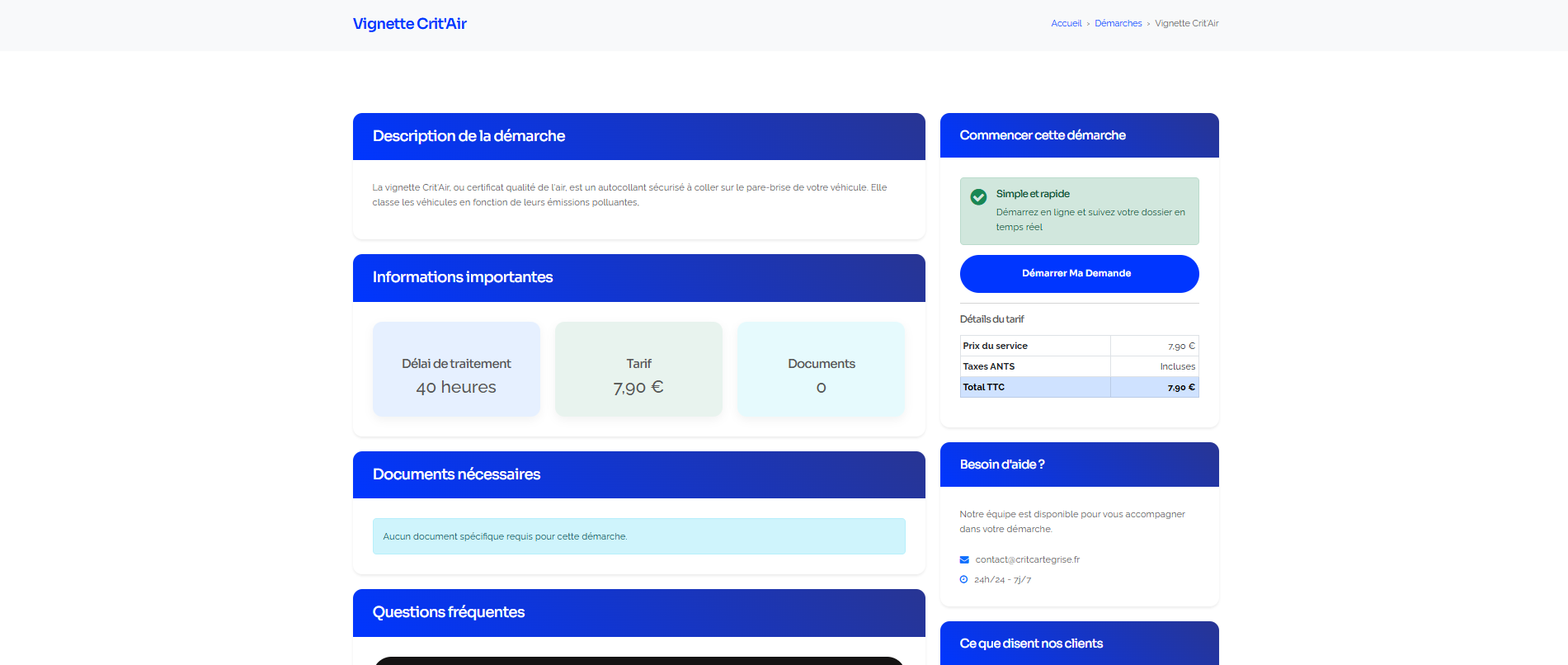Click the envelope icon beside the contact email

tap(964, 560)
